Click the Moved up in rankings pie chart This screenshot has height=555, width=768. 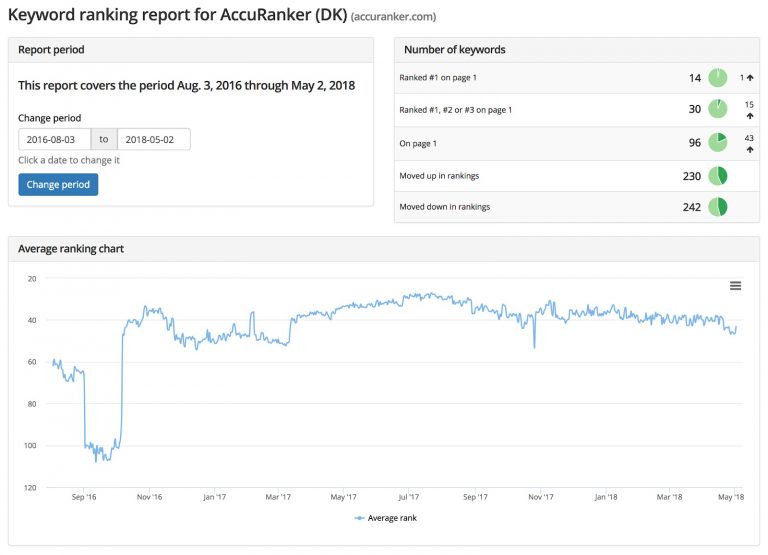pyautogui.click(x=717, y=176)
